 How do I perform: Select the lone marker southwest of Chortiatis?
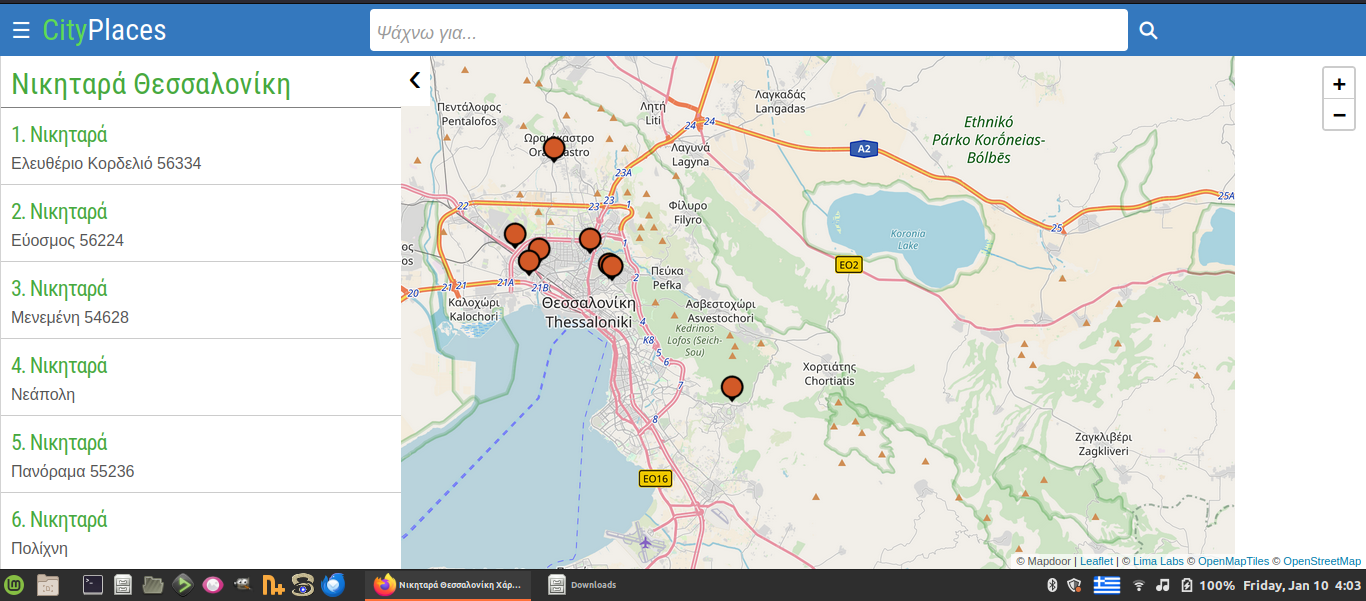point(732,388)
